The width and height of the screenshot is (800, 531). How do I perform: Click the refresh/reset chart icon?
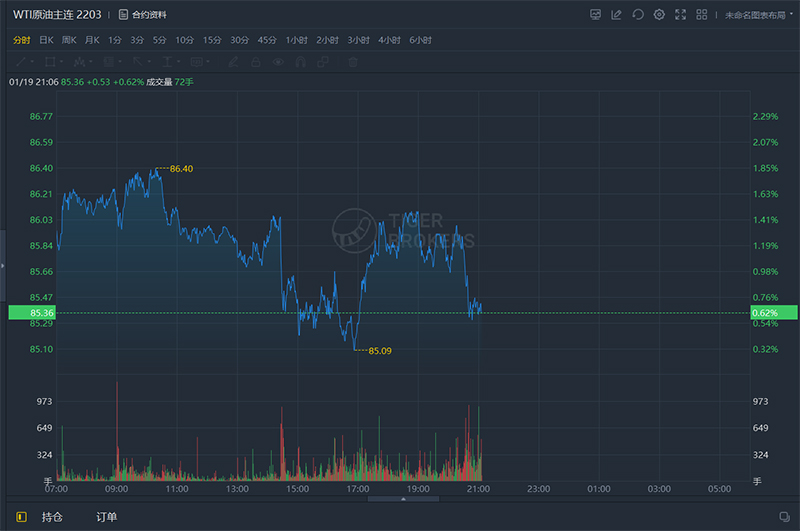point(638,15)
